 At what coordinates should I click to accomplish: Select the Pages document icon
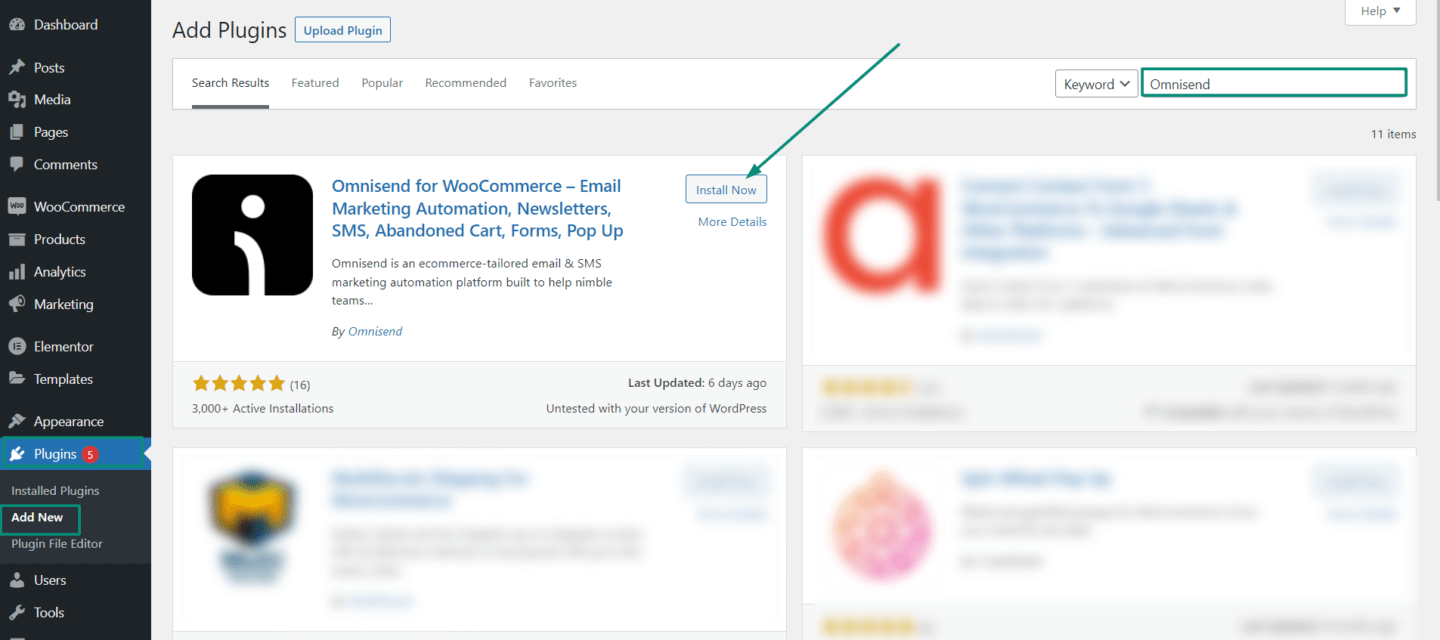[17, 132]
